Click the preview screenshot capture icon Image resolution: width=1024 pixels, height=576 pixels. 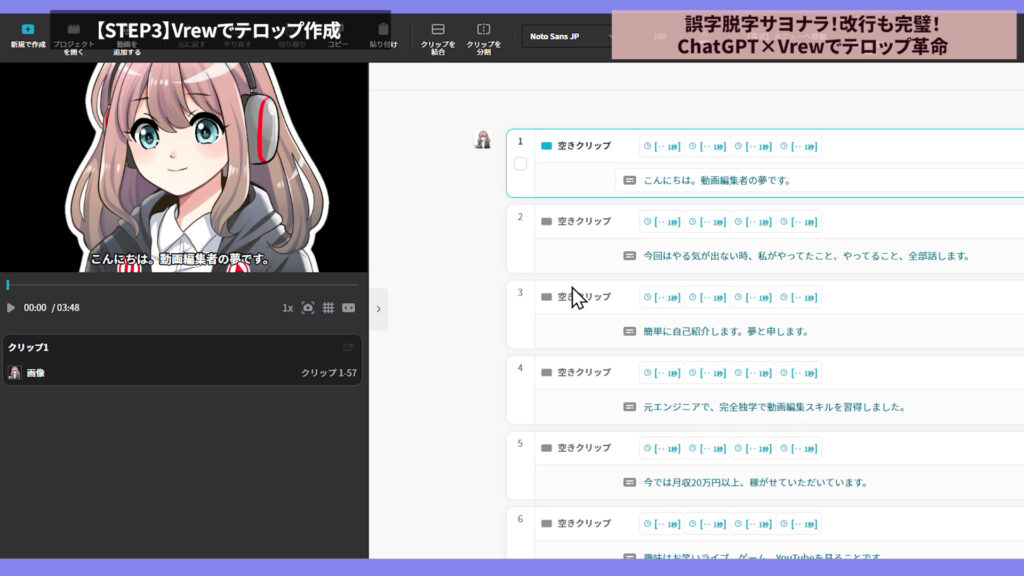(x=308, y=308)
